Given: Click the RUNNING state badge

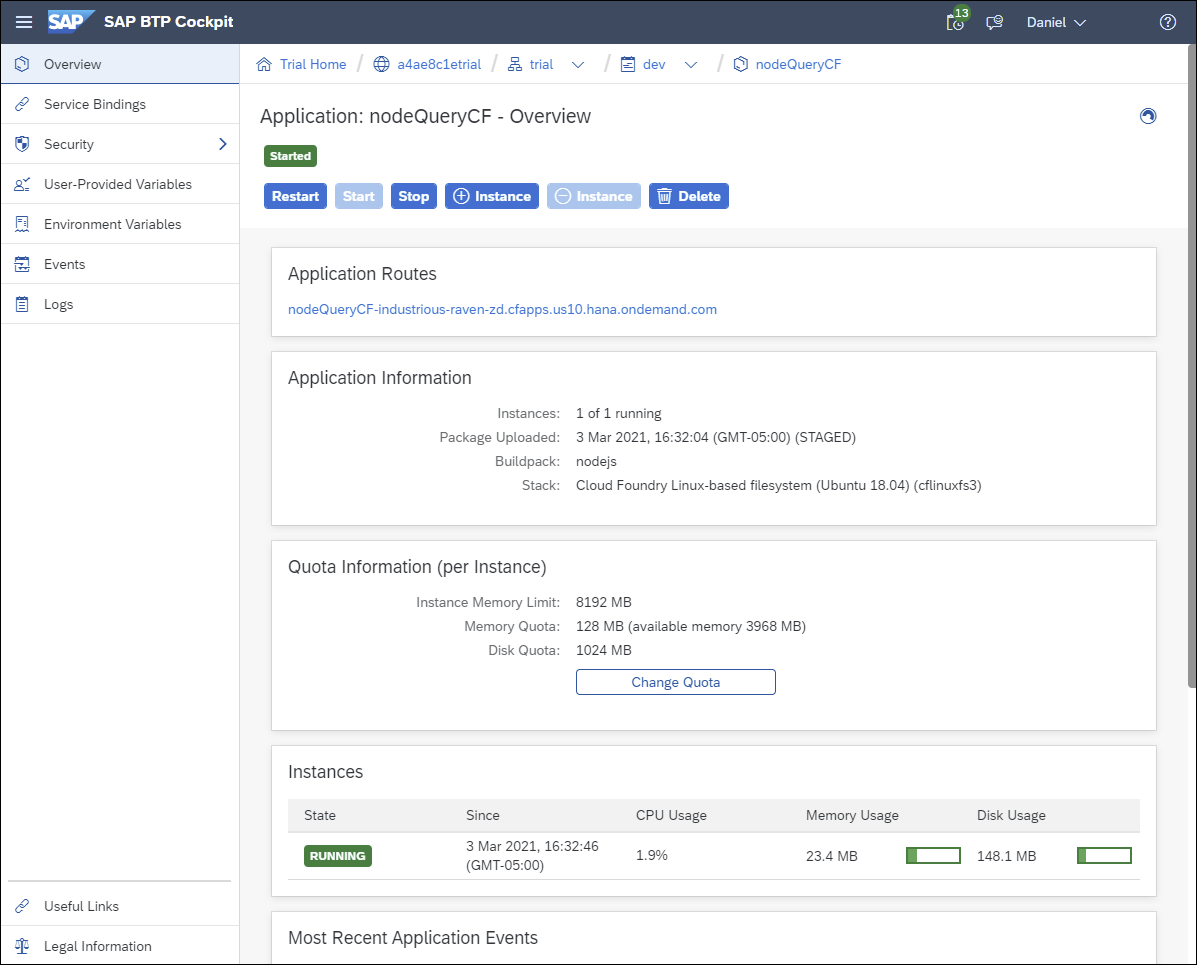Looking at the screenshot, I should (x=337, y=856).
